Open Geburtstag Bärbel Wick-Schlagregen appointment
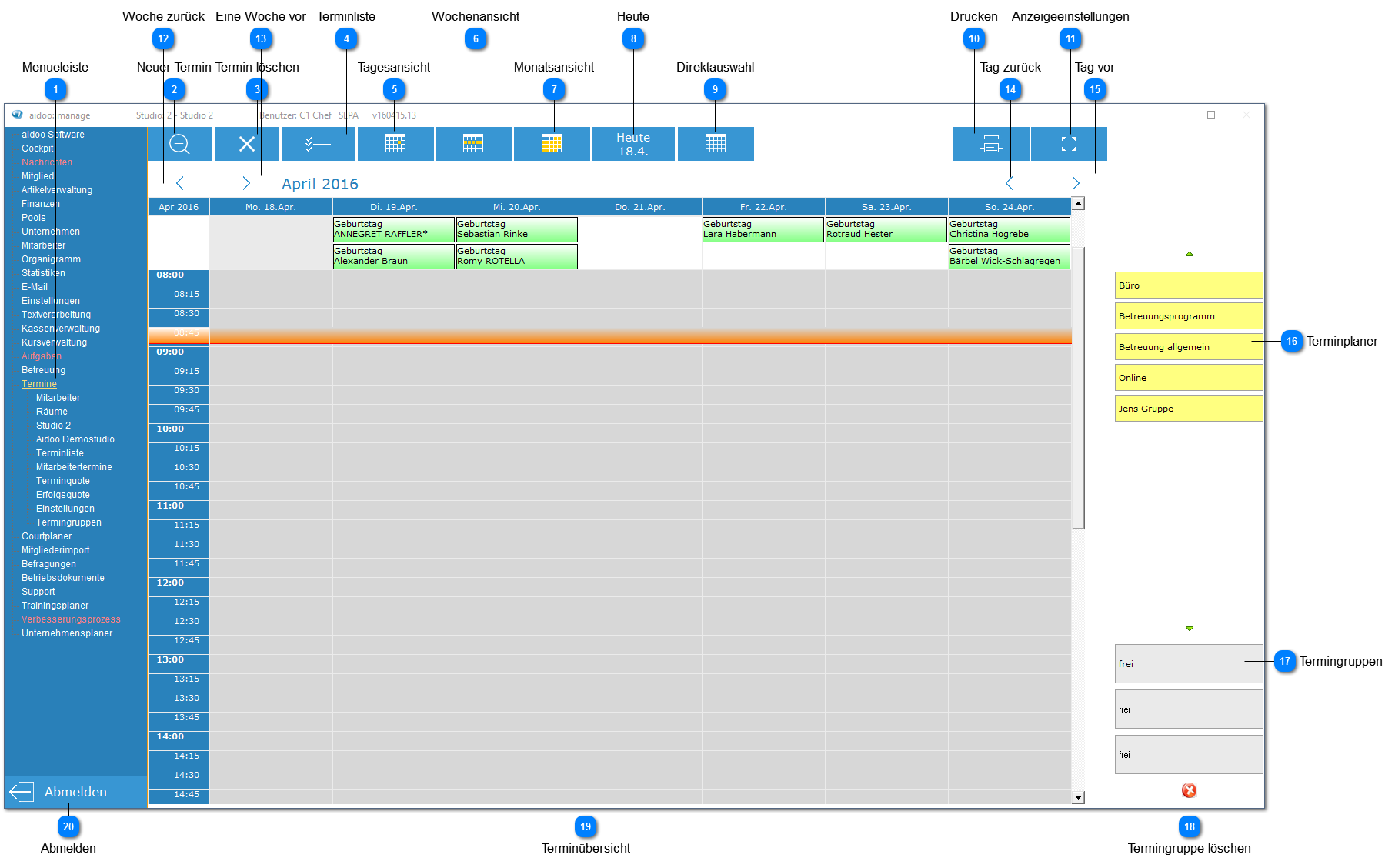 pyautogui.click(x=1009, y=256)
